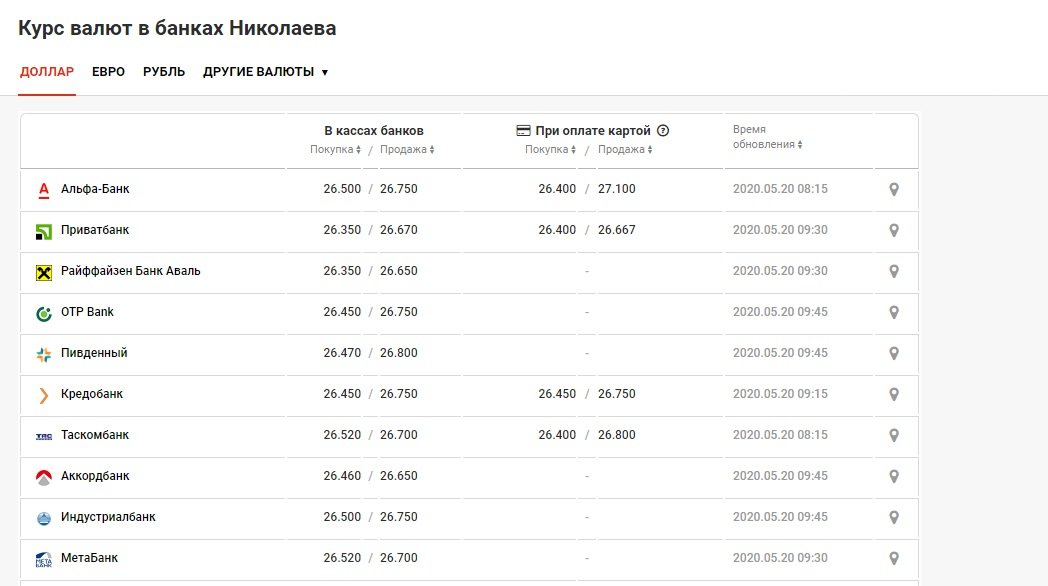Open the Приватбанк map location pin
Screen dimensions: 1048x586
pyautogui.click(x=894, y=231)
